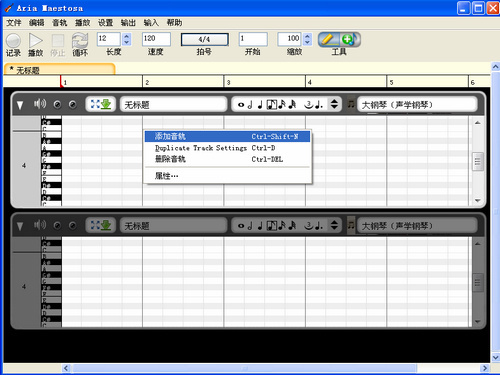Toggle triplet note option in first track
Viewport: 500px width, 375px height.
308,105
